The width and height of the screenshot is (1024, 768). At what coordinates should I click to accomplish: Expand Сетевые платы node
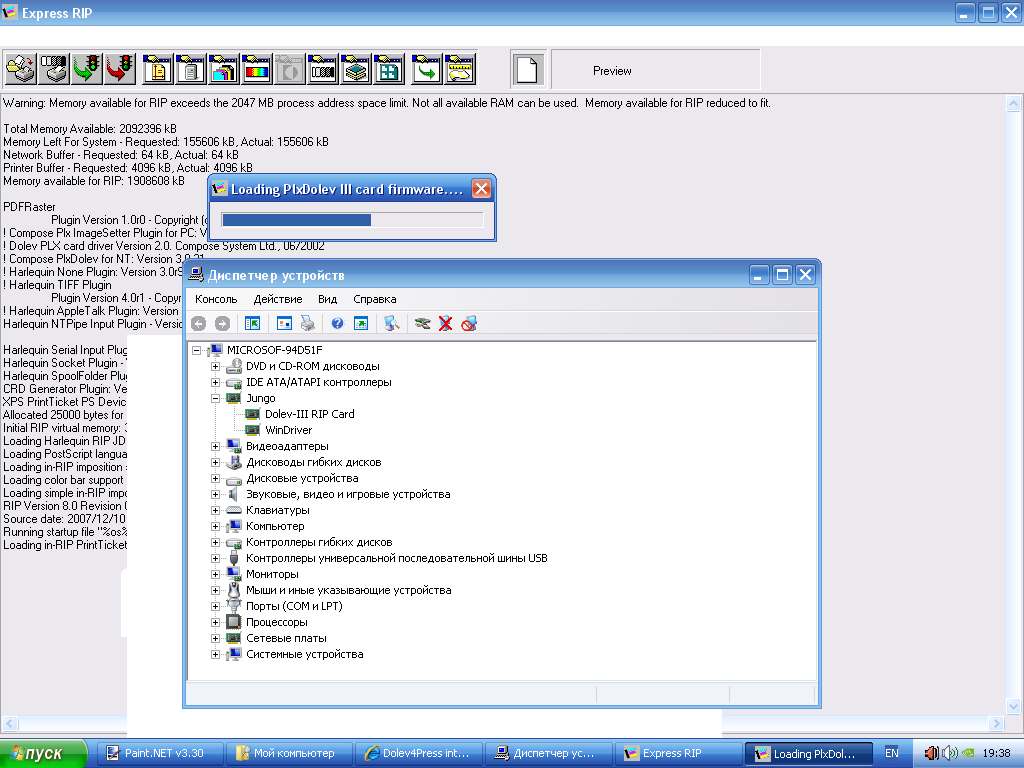point(216,639)
